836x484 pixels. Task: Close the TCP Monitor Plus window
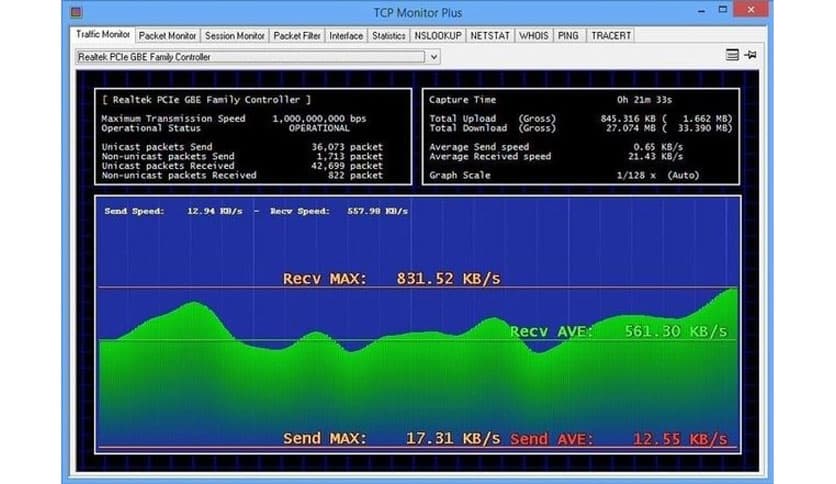pyautogui.click(x=751, y=9)
